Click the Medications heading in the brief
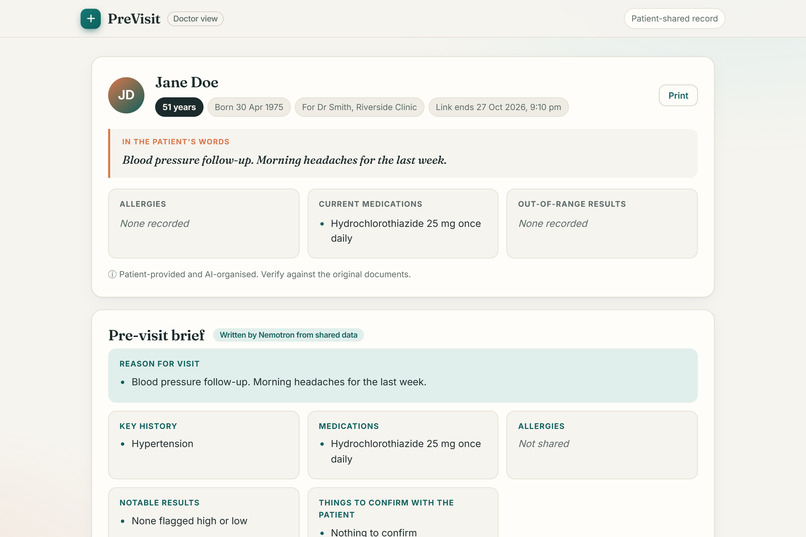 (x=349, y=426)
